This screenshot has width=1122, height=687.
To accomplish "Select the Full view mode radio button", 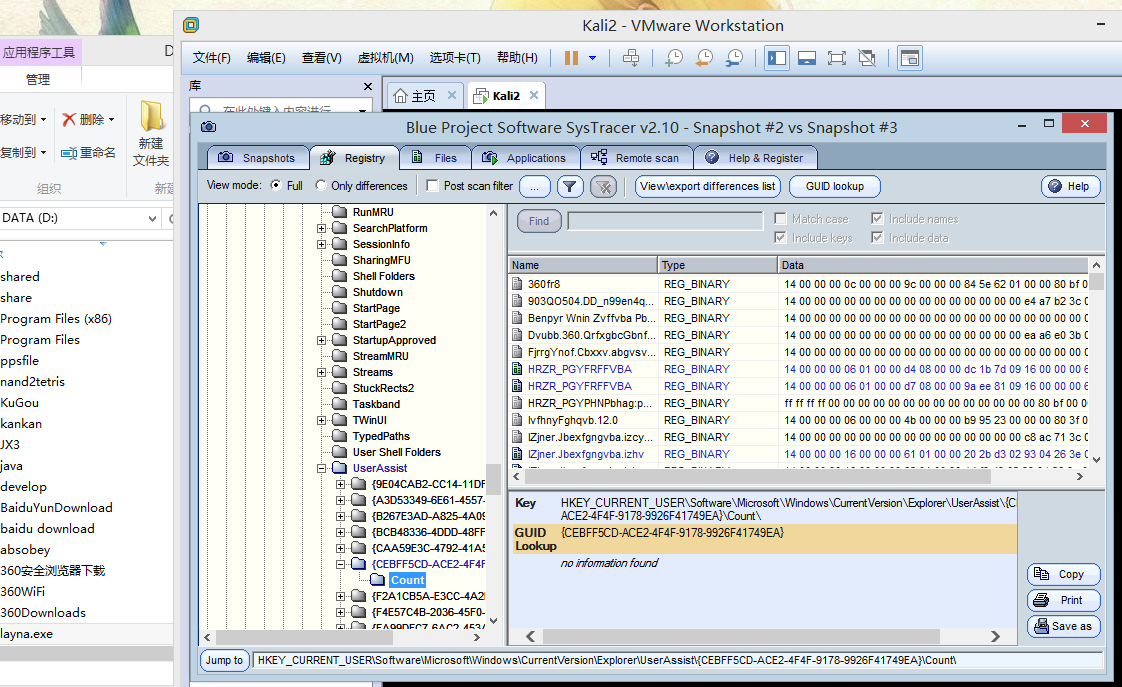I will click(275, 185).
